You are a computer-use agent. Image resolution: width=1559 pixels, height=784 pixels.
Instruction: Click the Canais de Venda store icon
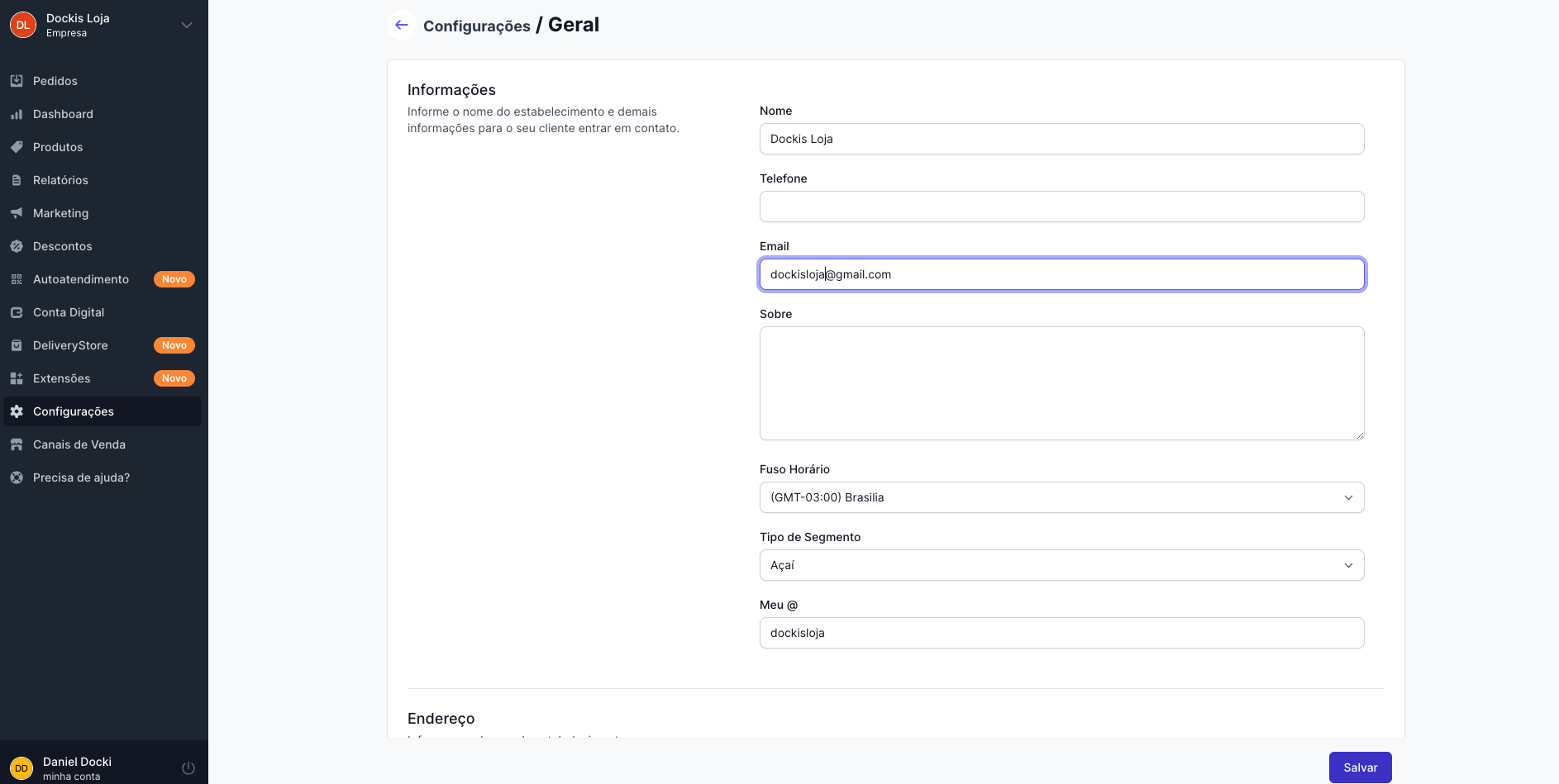[17, 444]
